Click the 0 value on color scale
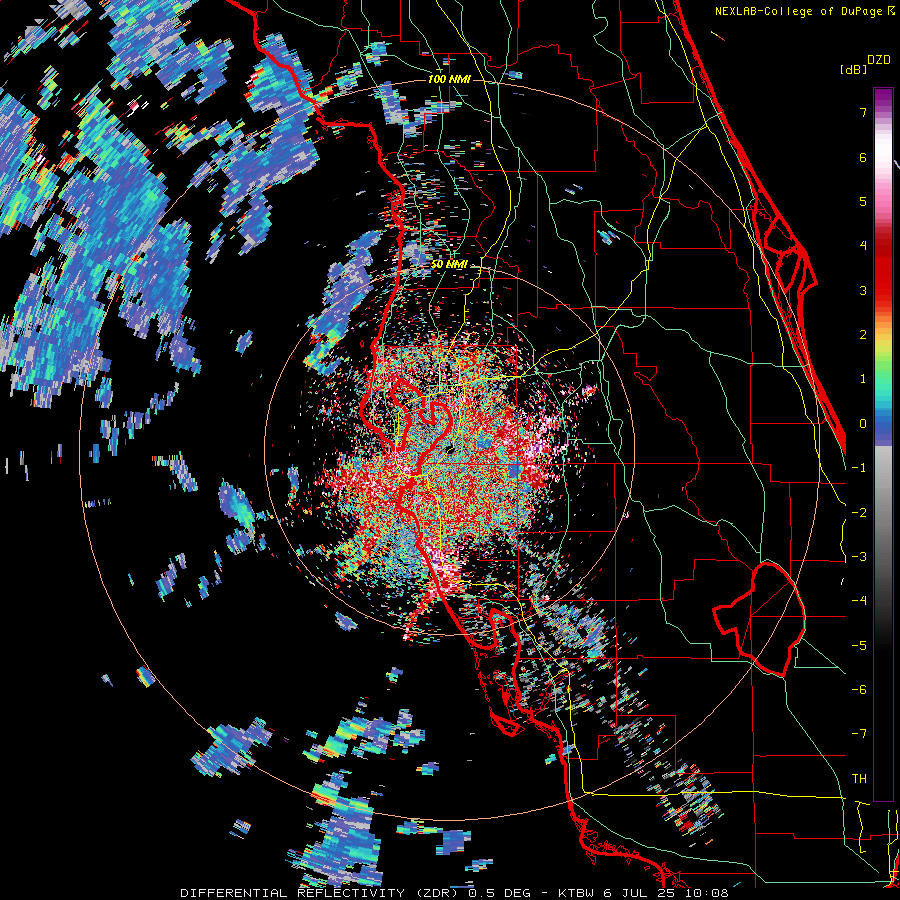Screen dimensions: 900x900 tap(863, 424)
